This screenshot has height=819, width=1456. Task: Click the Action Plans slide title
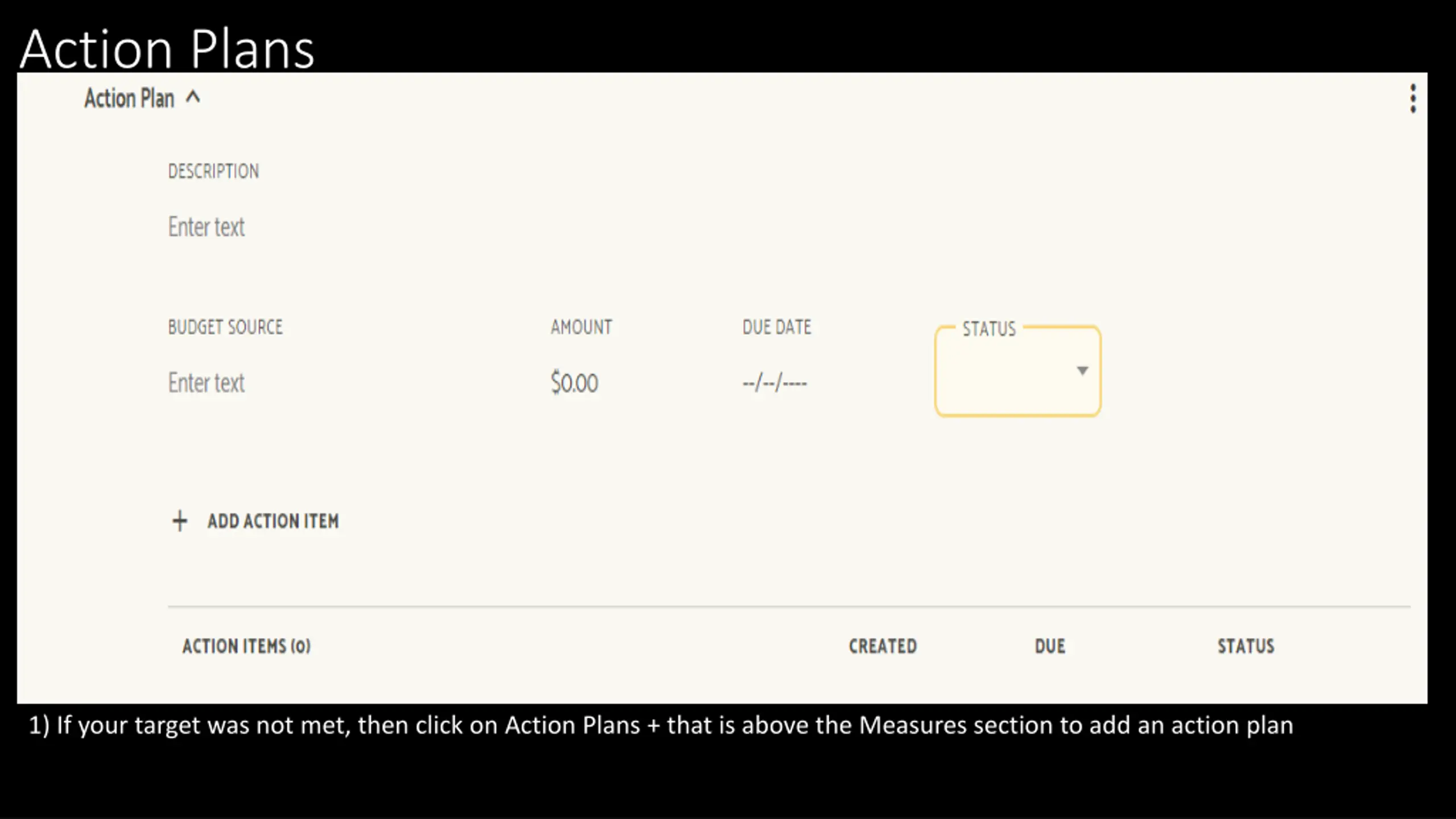tap(167, 49)
